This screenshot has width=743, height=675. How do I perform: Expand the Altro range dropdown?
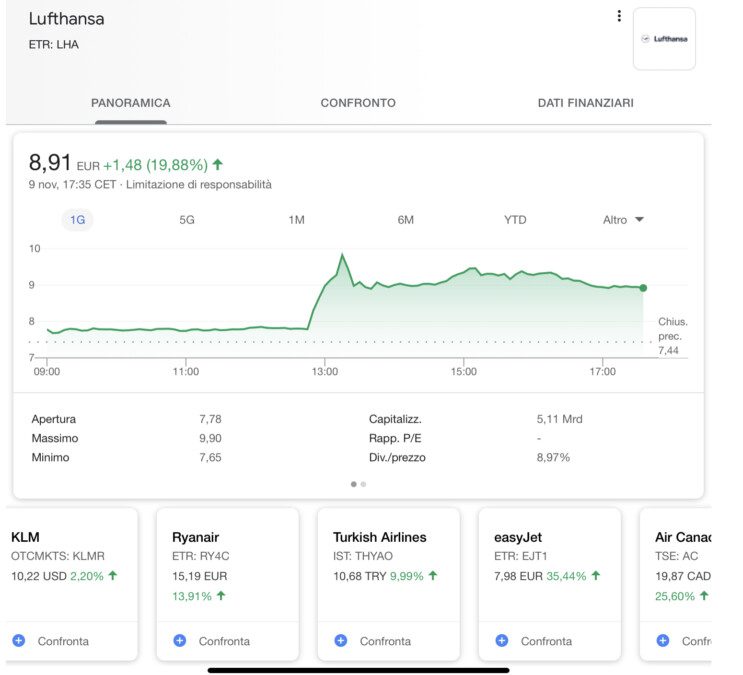click(x=623, y=220)
